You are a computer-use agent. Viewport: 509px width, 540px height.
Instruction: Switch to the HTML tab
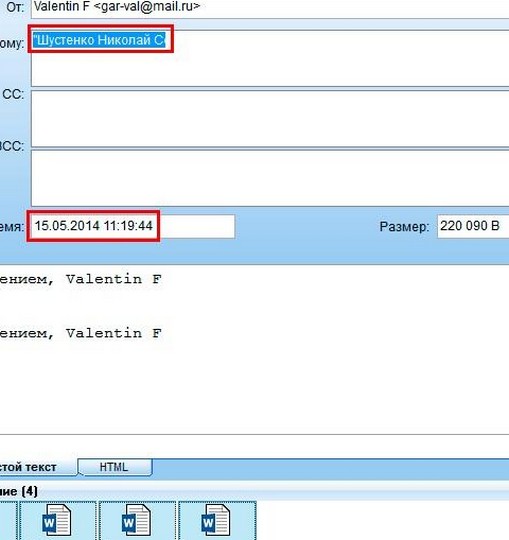pyautogui.click(x=114, y=467)
